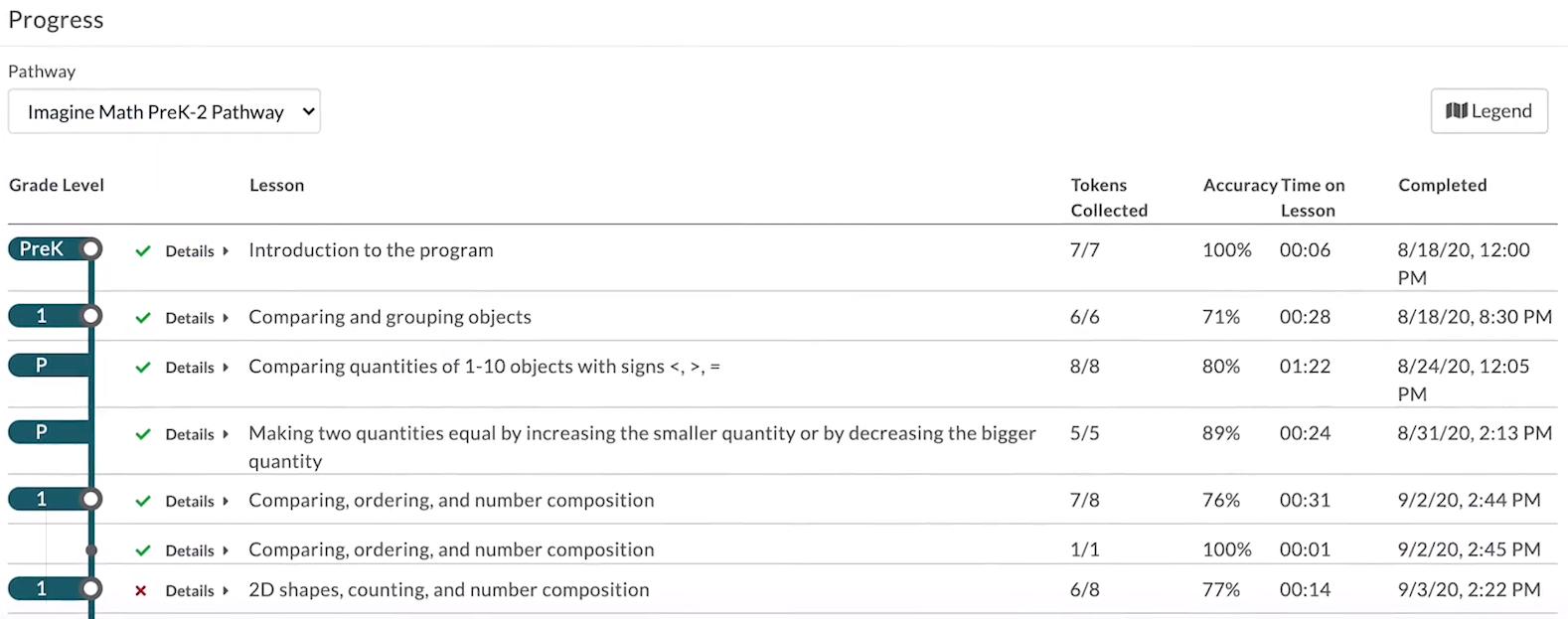Screen dimensions: 1568x619
Task: Open the Imagine Math PreK-2 Pathway dropdown
Action: (x=164, y=112)
